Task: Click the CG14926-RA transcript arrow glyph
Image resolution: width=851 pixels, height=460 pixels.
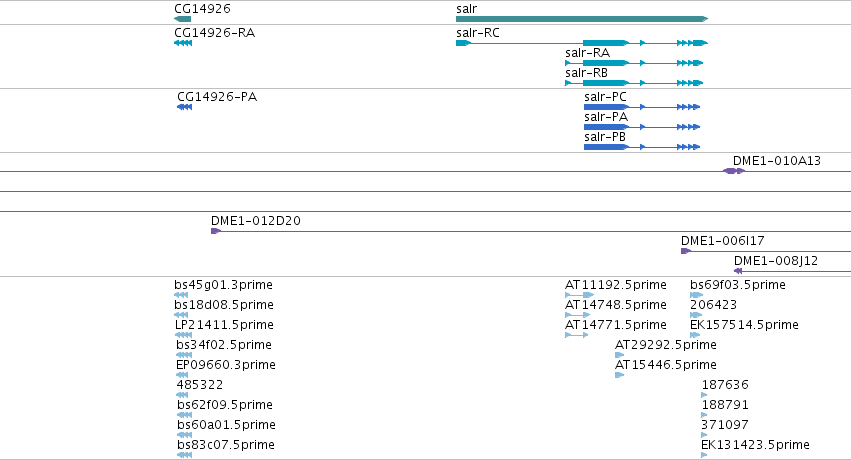Action: 183,43
